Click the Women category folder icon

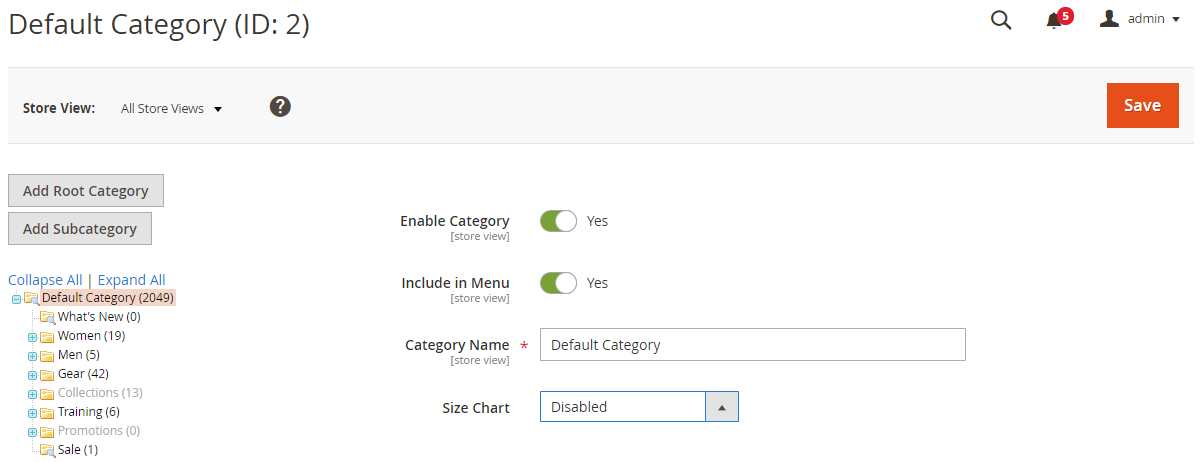tap(47, 337)
